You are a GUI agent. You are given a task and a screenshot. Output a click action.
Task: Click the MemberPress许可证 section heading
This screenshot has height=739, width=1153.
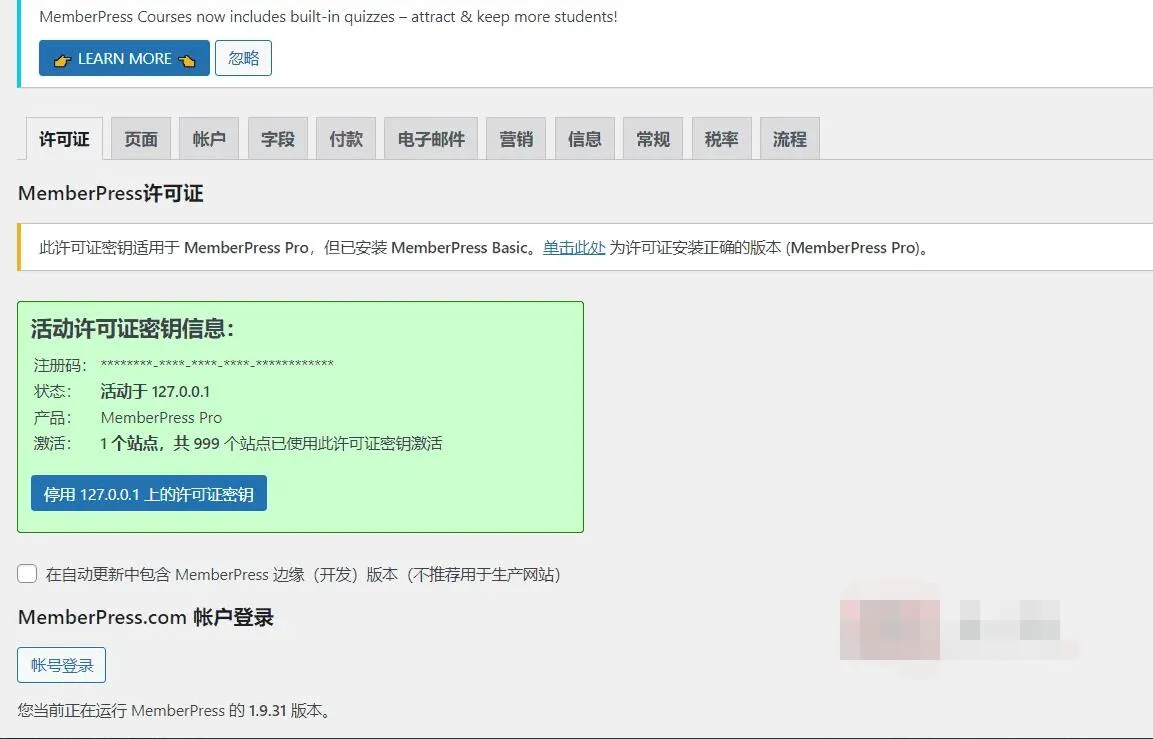pyautogui.click(x=110, y=193)
